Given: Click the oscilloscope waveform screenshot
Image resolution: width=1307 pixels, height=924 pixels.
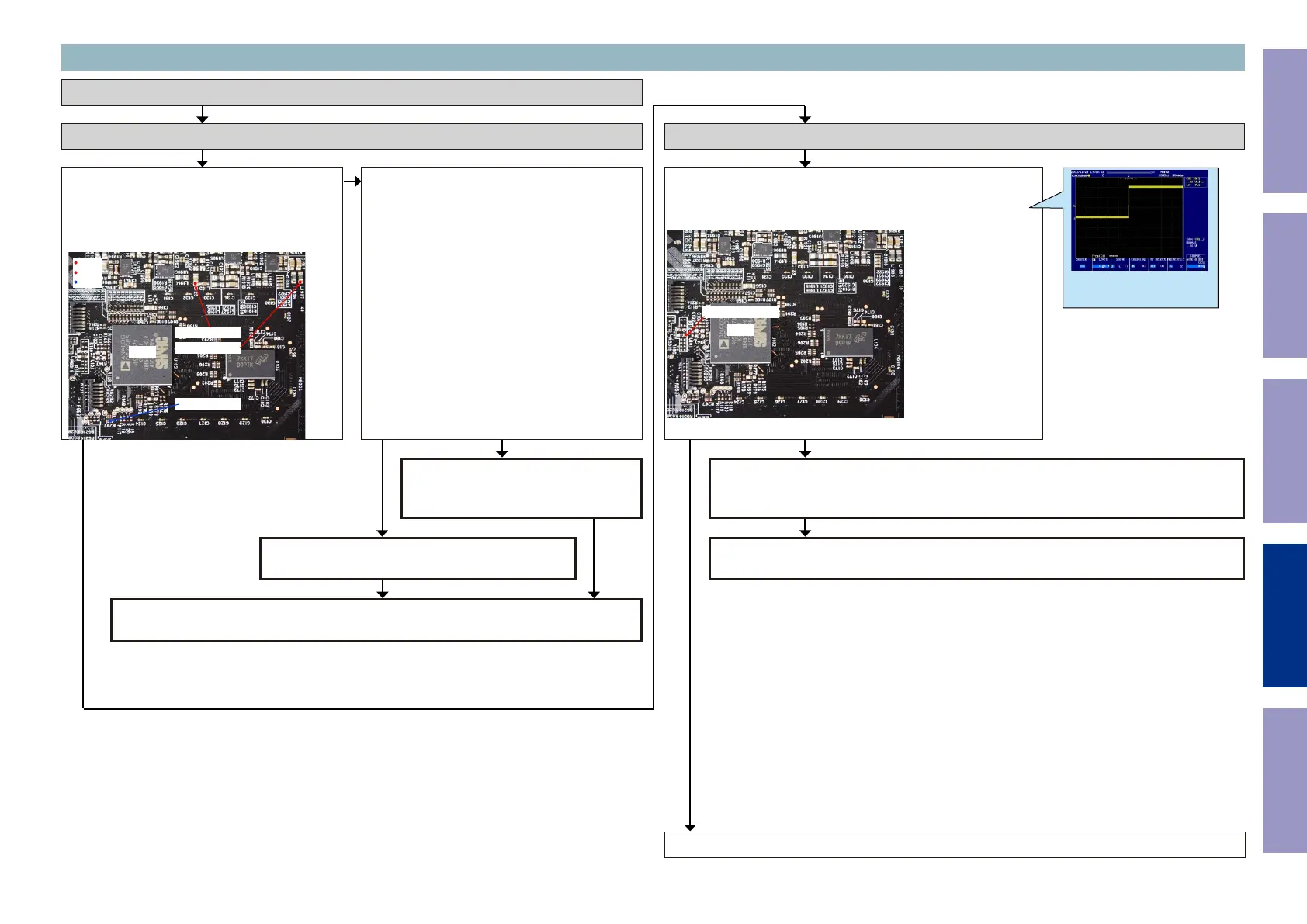Looking at the screenshot, I should click(1139, 220).
